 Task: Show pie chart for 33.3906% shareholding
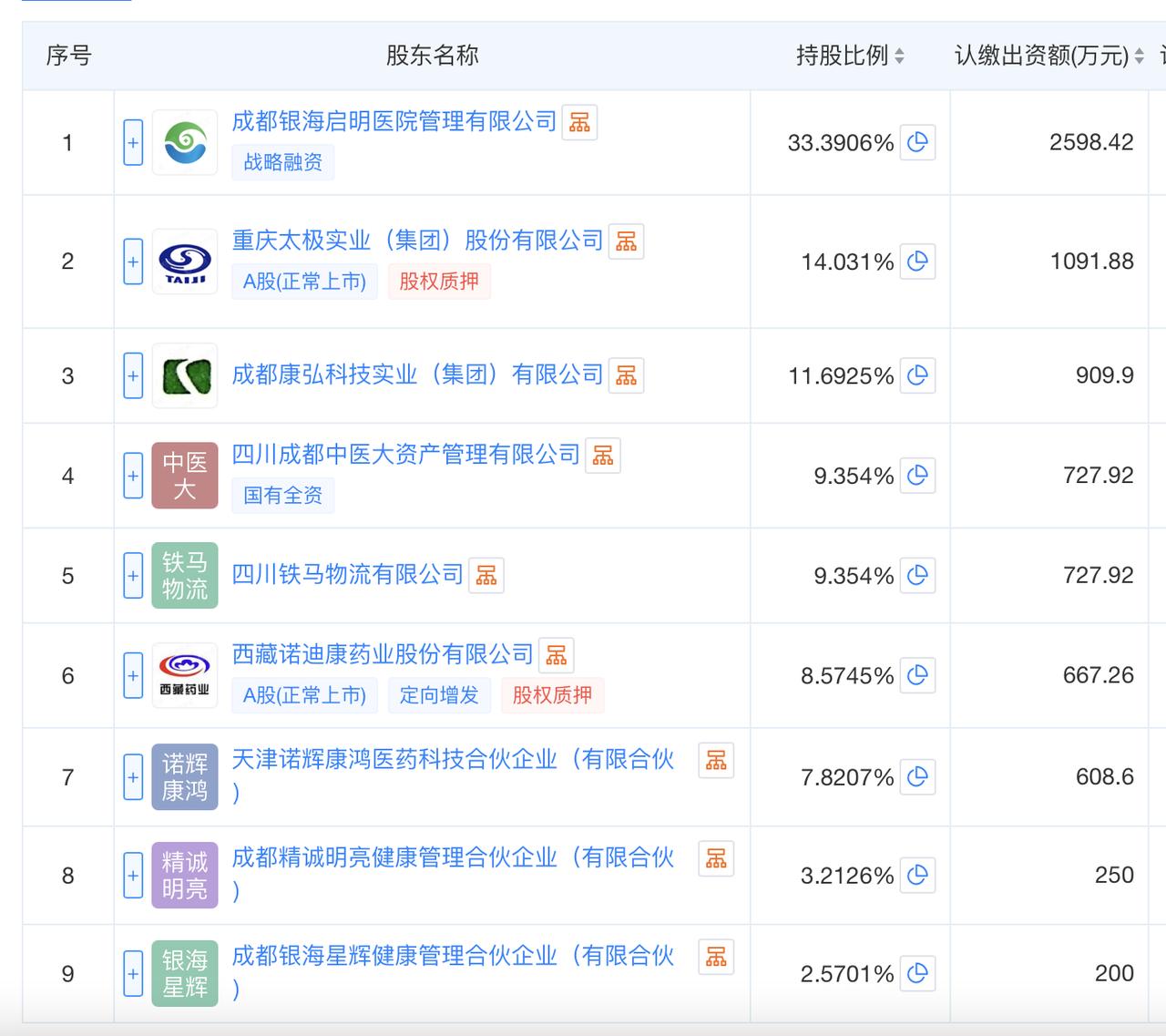click(x=917, y=142)
